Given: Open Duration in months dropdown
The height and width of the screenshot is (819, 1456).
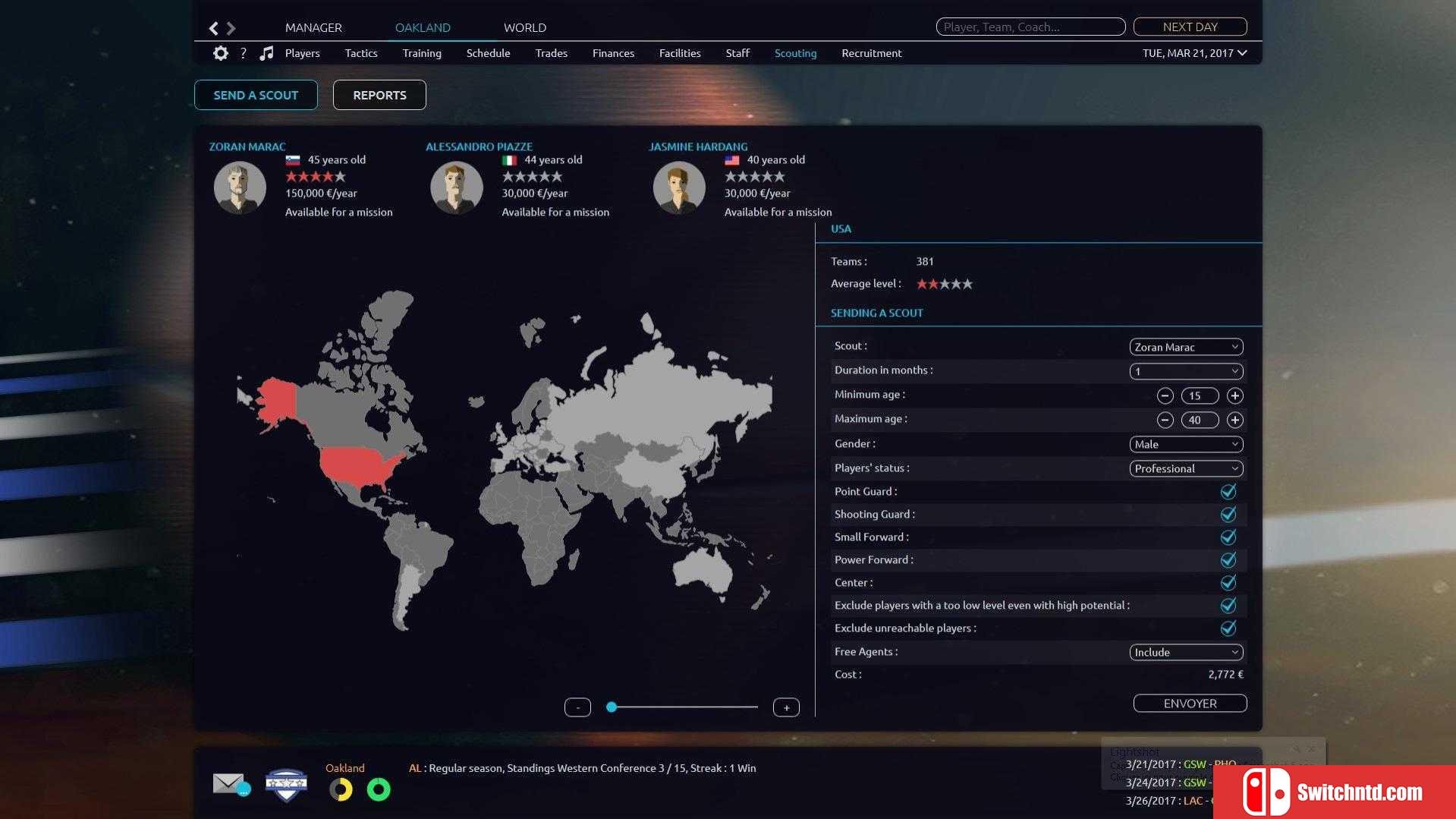Looking at the screenshot, I should pyautogui.click(x=1186, y=371).
